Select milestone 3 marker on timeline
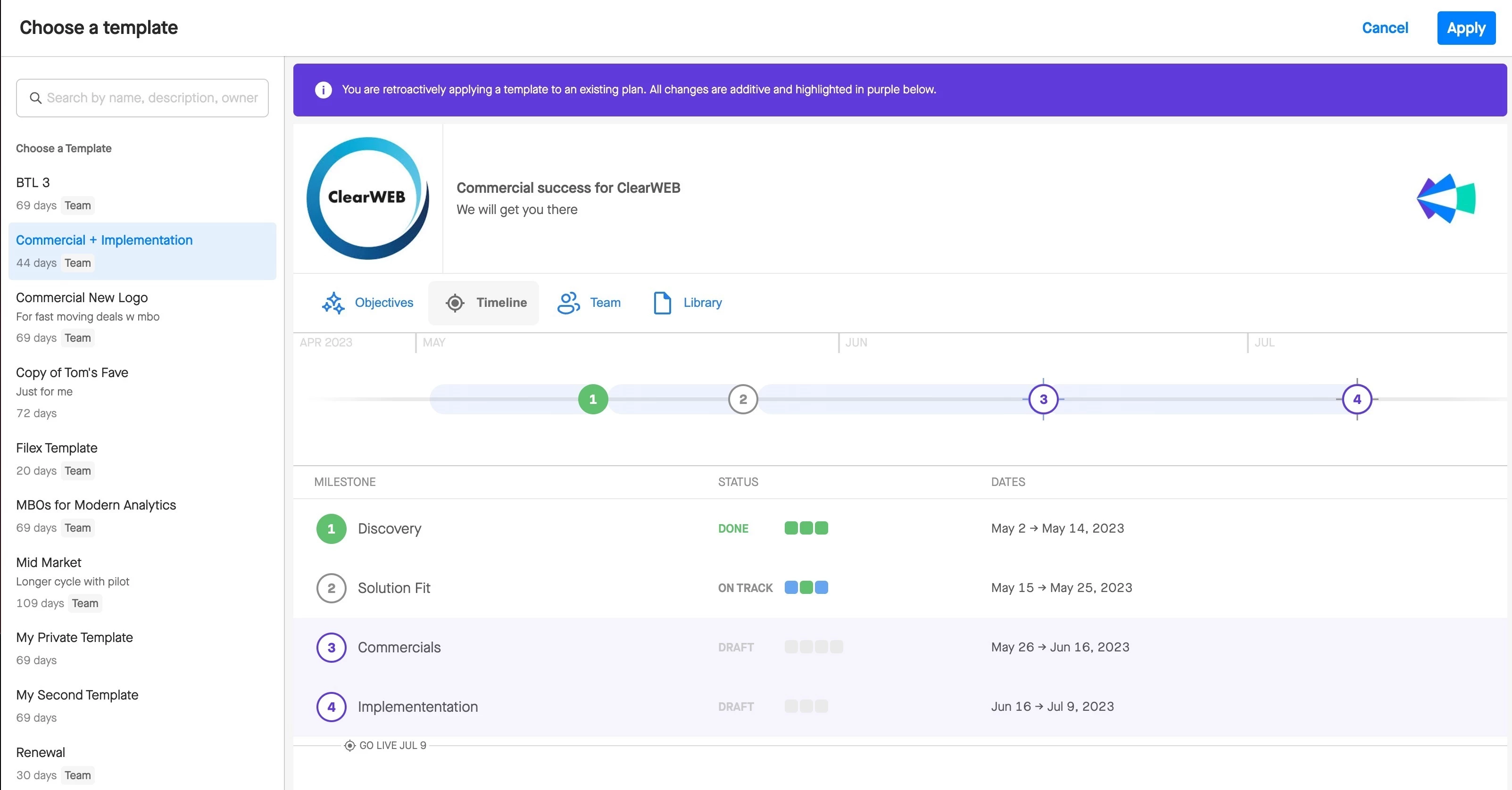The height and width of the screenshot is (790, 1512). tap(1043, 399)
